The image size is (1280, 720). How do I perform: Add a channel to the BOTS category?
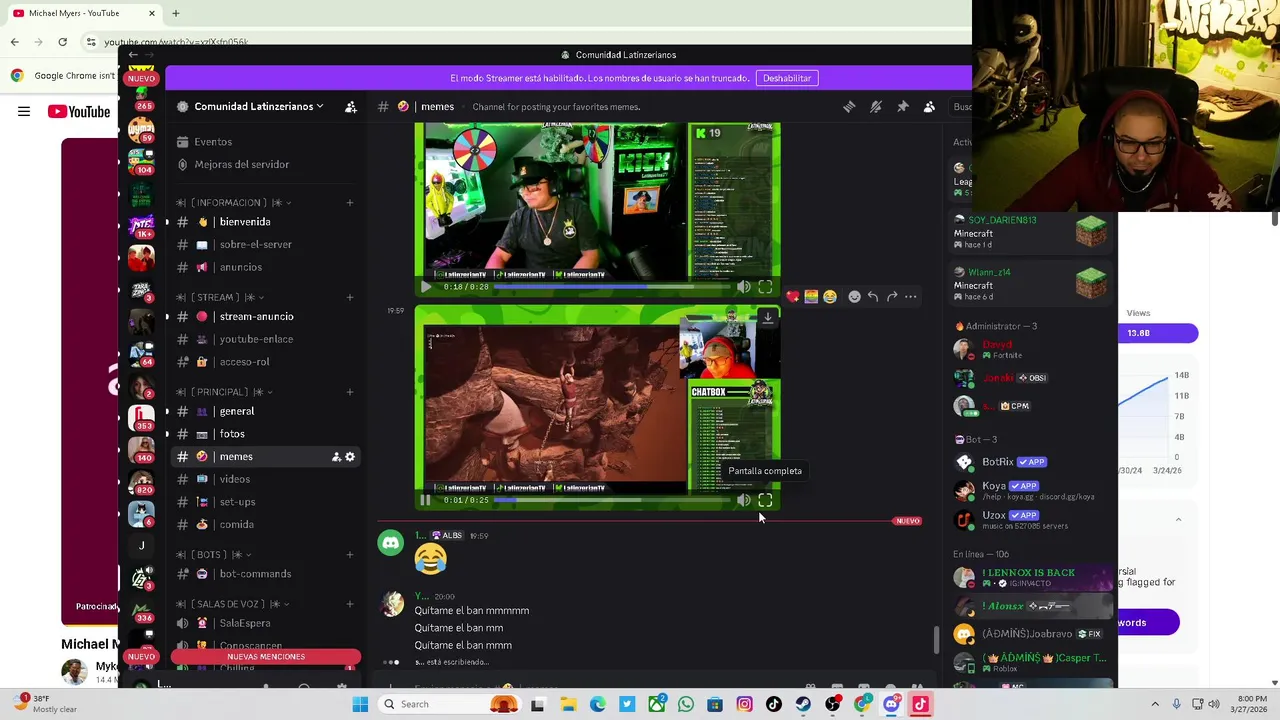tap(350, 555)
